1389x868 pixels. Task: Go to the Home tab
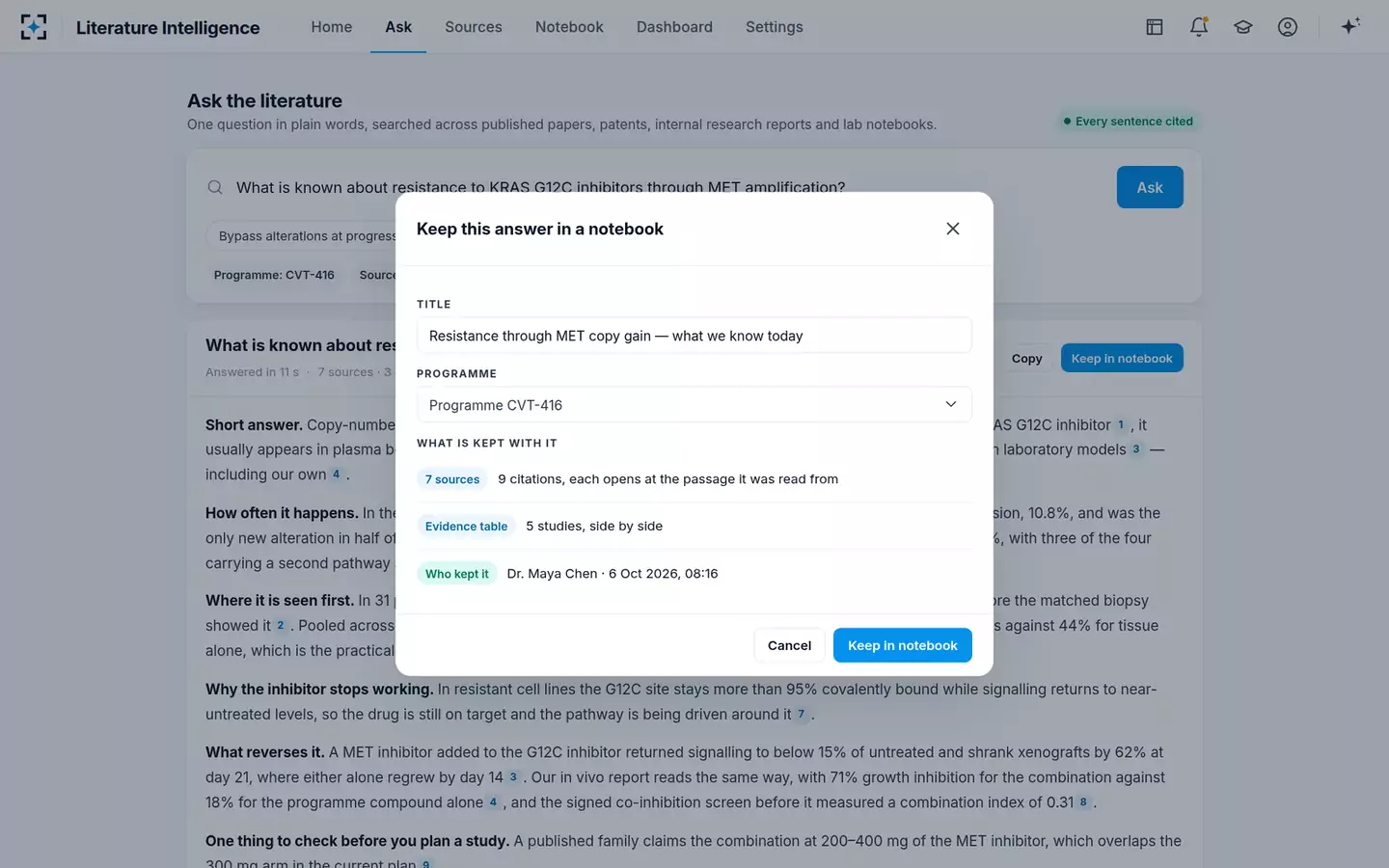tap(332, 27)
